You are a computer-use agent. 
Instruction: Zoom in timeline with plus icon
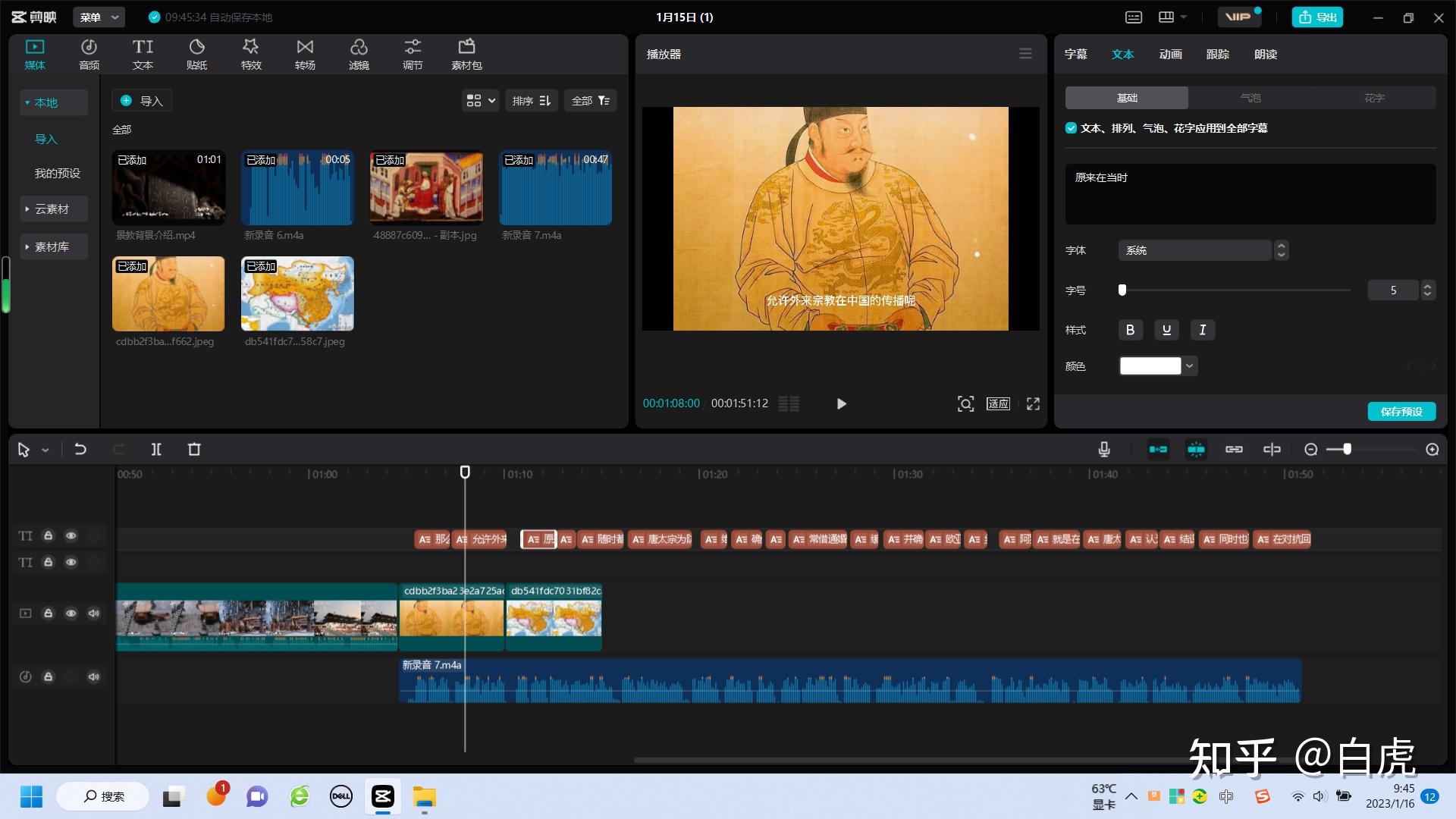[1432, 450]
